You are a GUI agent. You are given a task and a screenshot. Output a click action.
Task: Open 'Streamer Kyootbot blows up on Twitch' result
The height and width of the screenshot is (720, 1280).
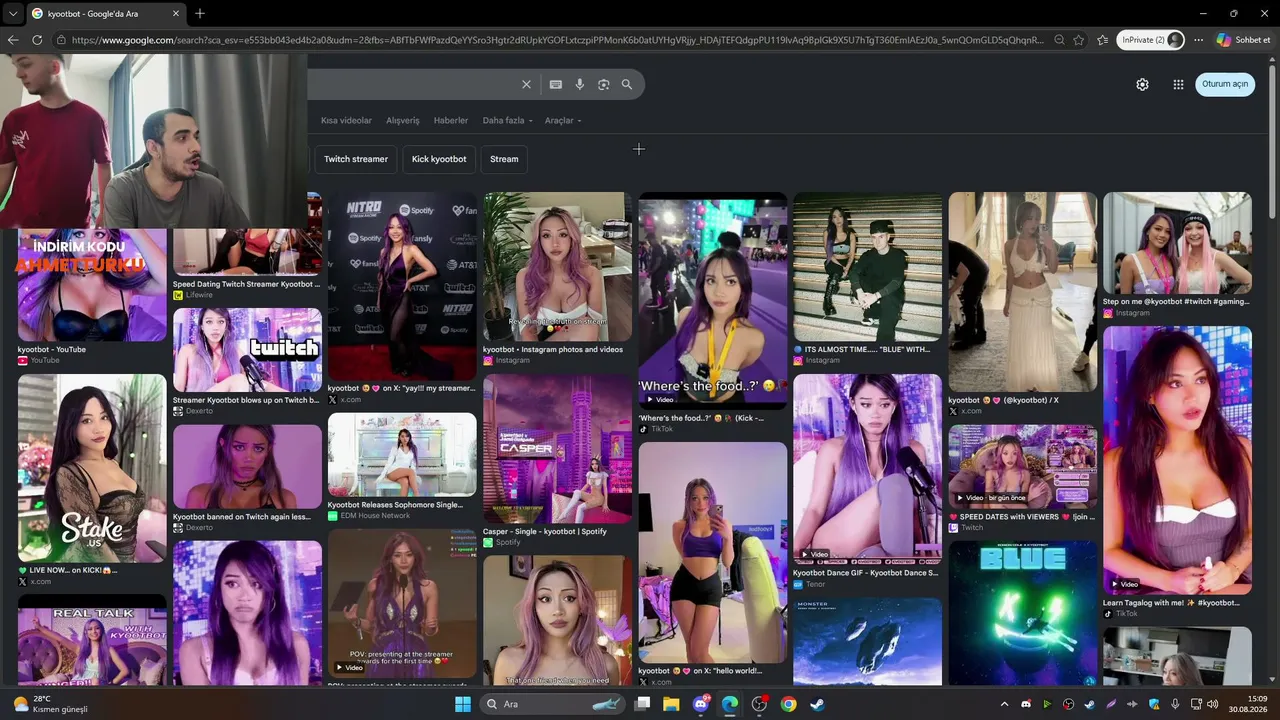pos(247,400)
